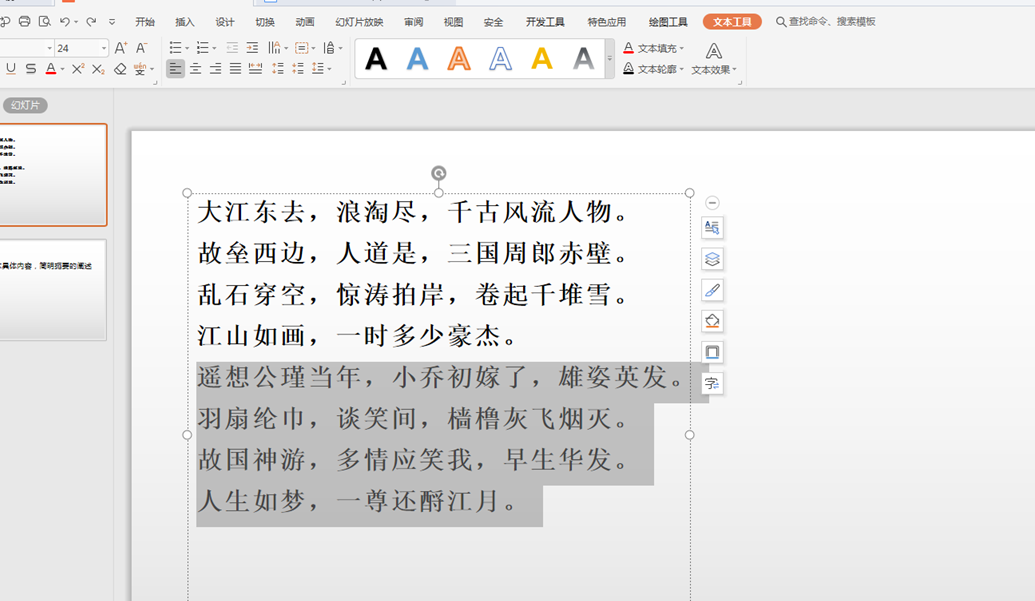Set align right for paragraph
Screen dimensions: 1035x601
pos(215,69)
